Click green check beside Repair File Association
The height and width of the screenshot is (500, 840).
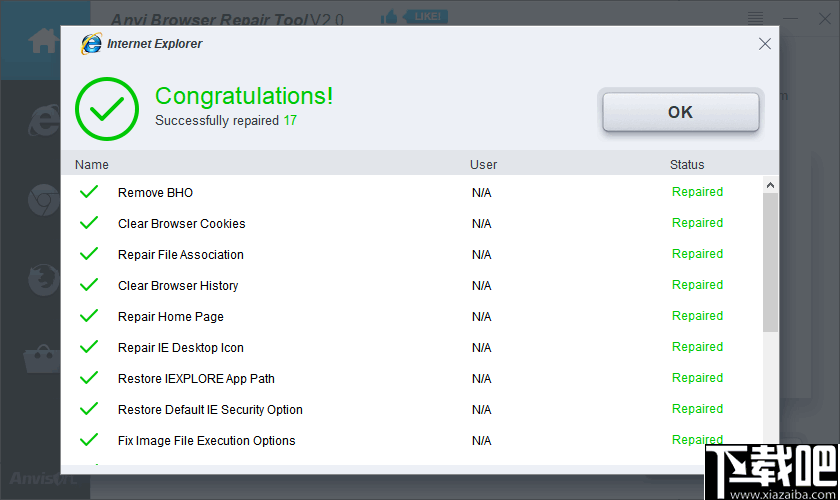(89, 254)
